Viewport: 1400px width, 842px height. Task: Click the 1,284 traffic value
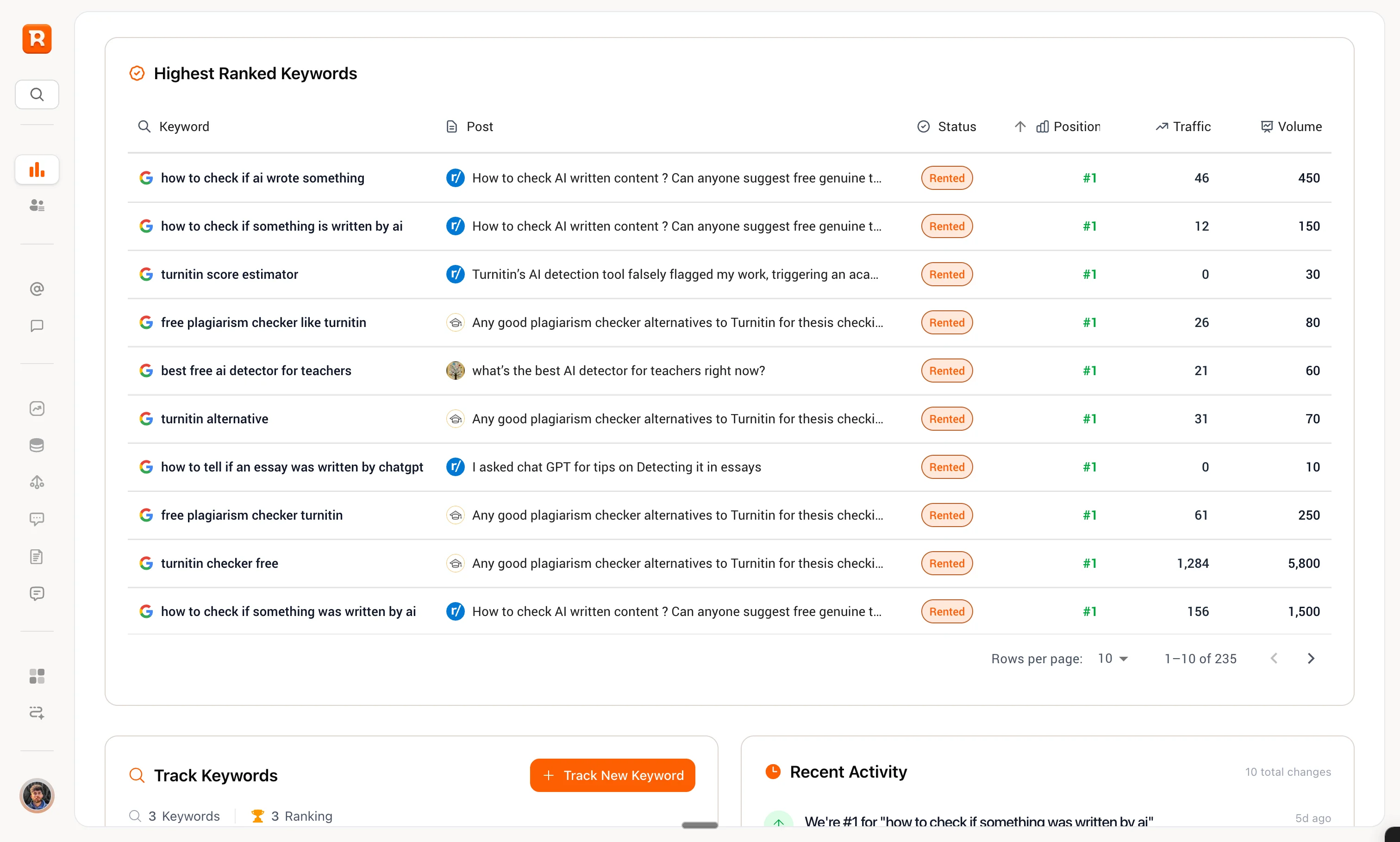click(1193, 563)
